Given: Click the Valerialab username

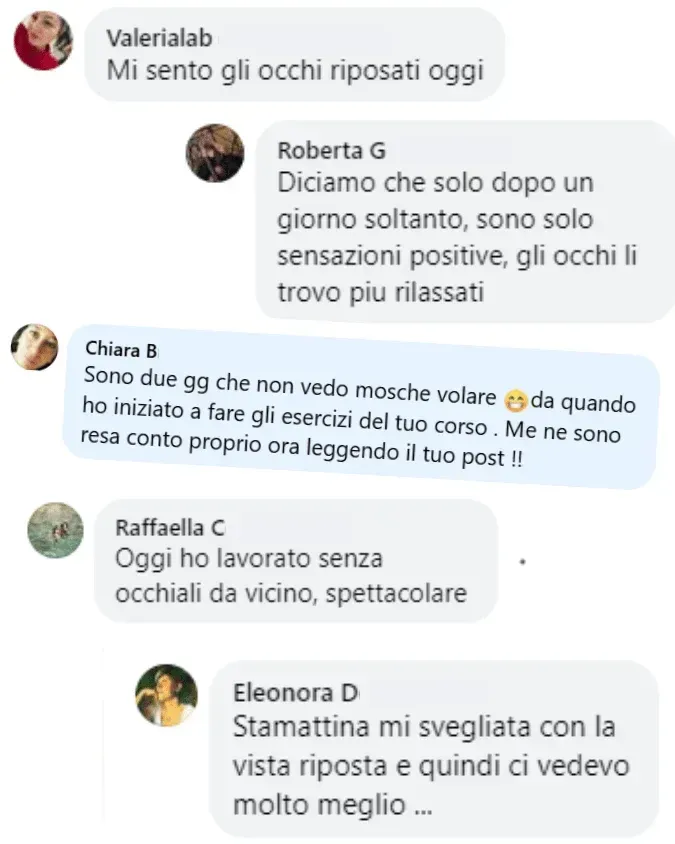Looking at the screenshot, I should (159, 38).
